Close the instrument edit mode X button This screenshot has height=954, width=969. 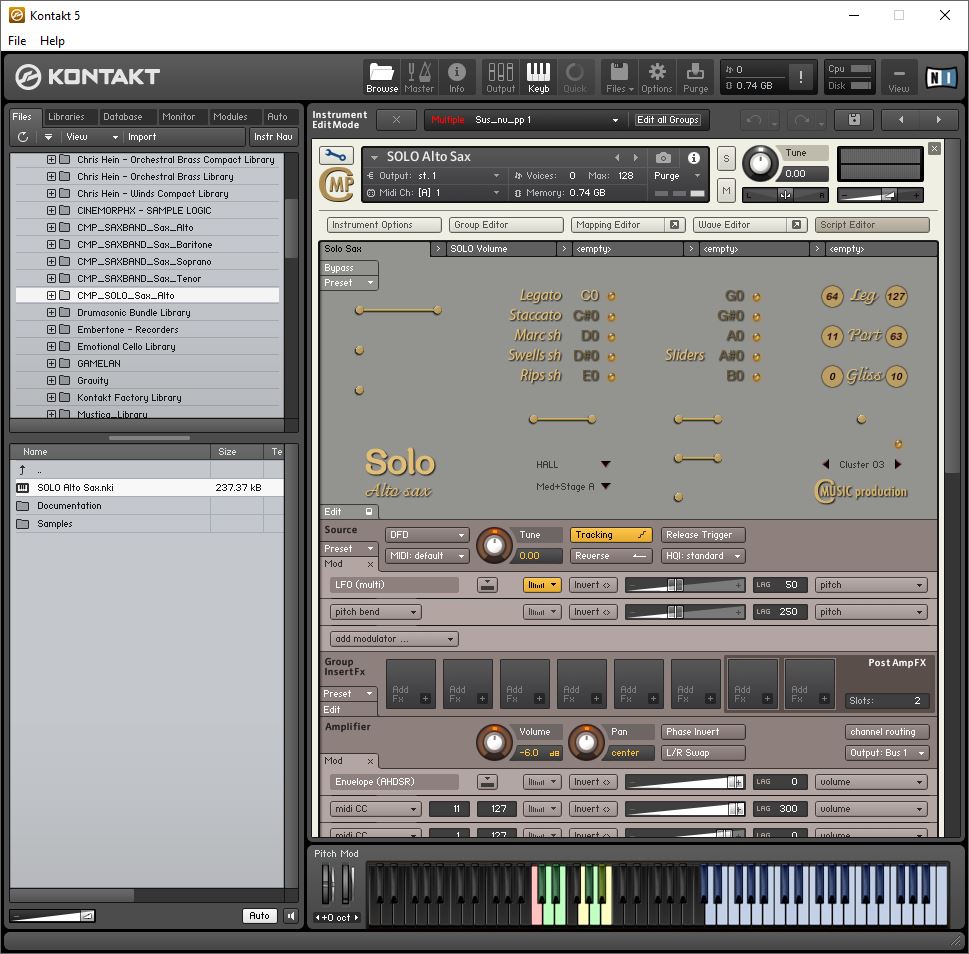(x=396, y=120)
